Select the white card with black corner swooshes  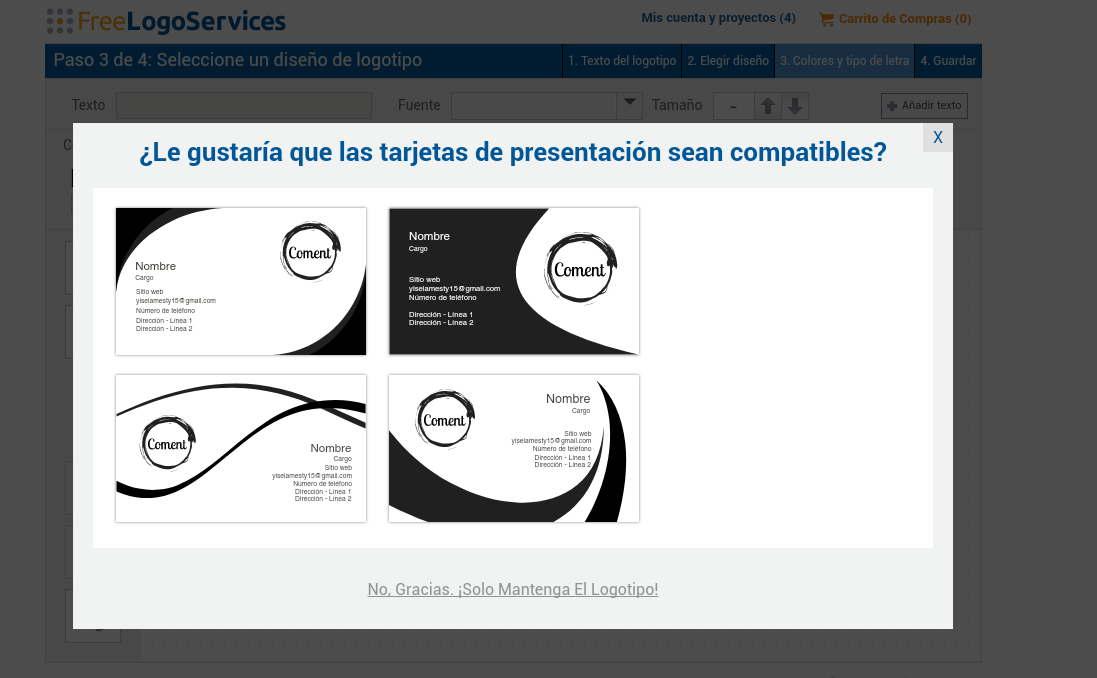(x=241, y=281)
